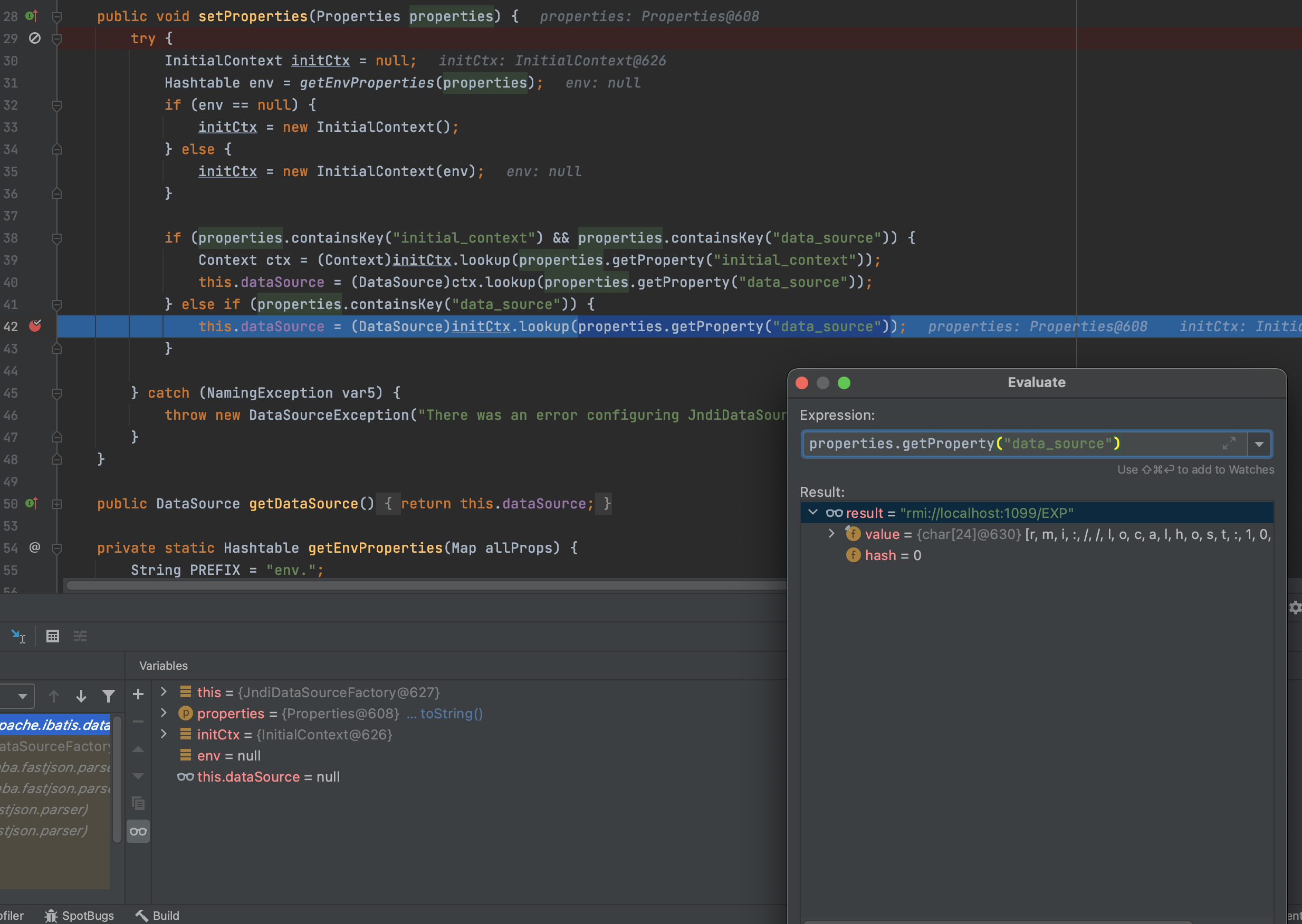Collapse the setProperties method fold on line 28

(57, 16)
